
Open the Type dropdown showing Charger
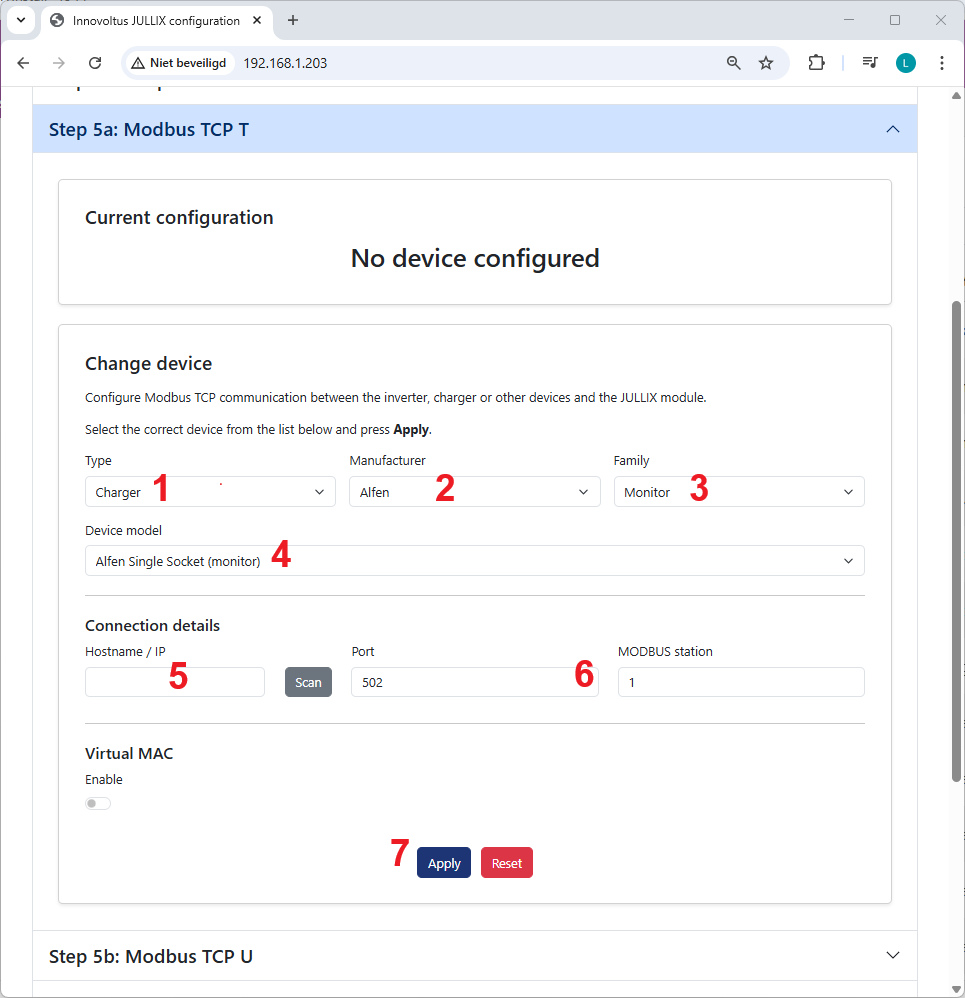pyautogui.click(x=210, y=492)
